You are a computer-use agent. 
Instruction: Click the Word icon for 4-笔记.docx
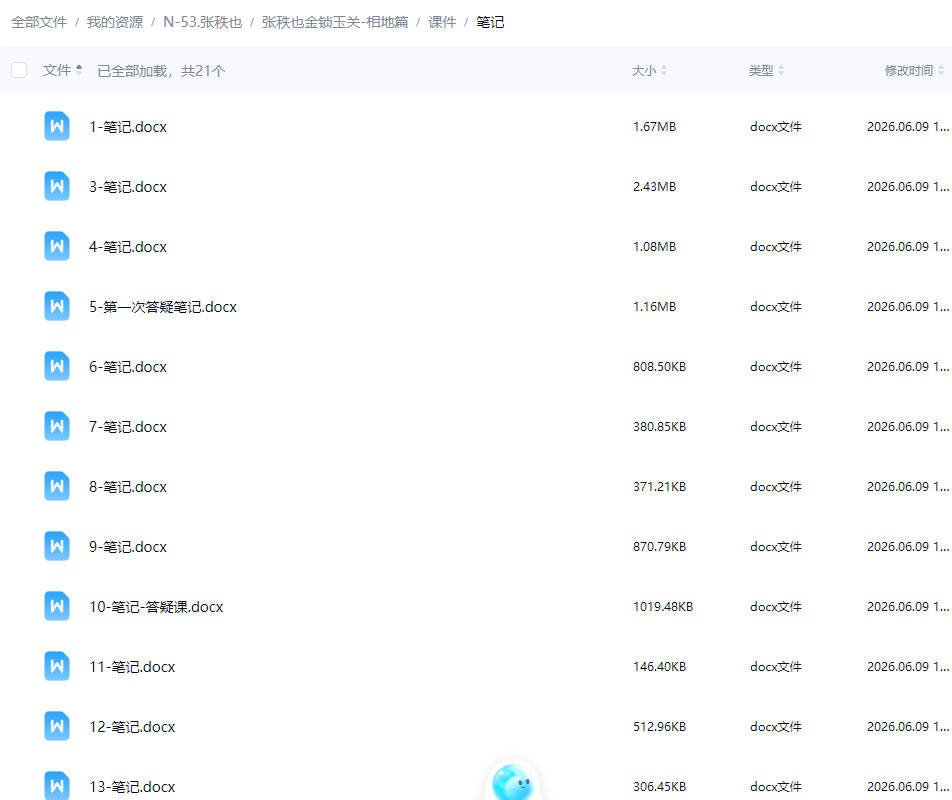point(56,246)
